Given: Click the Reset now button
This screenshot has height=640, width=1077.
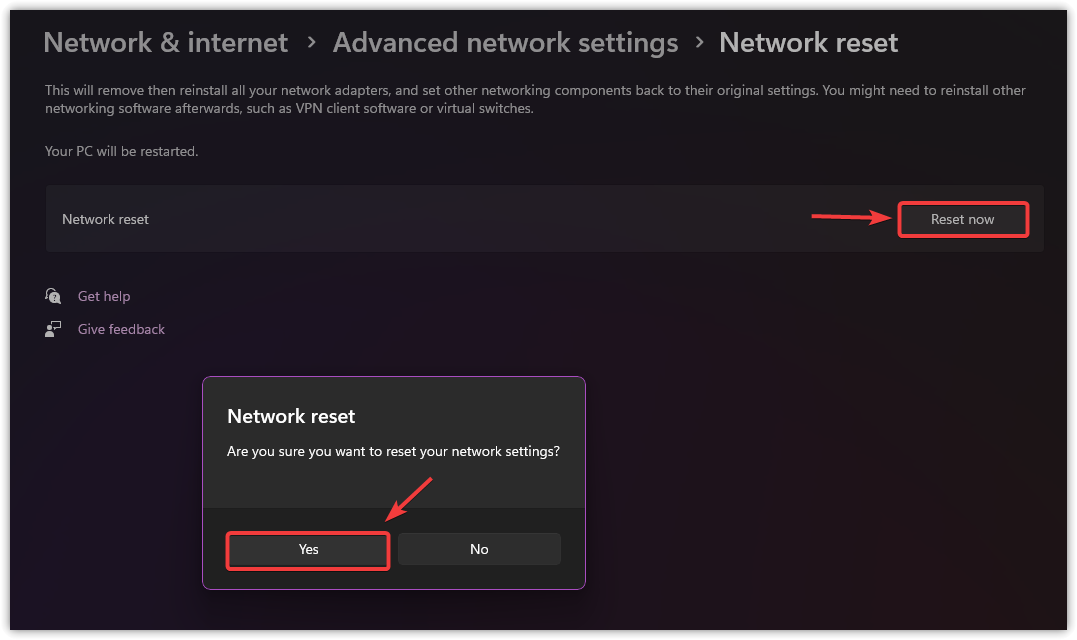Looking at the screenshot, I should coord(962,219).
